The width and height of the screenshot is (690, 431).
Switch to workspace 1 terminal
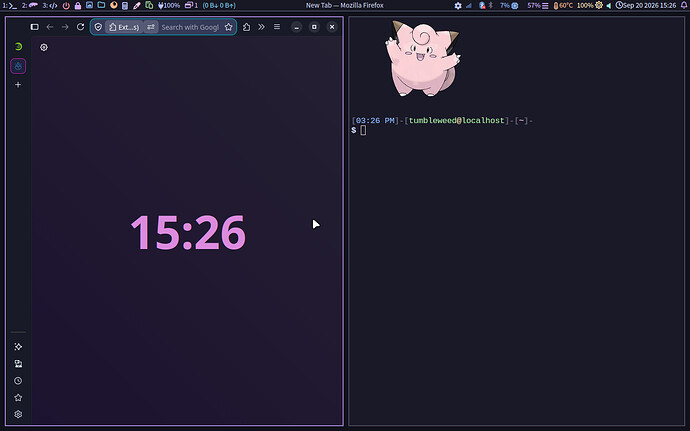(x=10, y=6)
